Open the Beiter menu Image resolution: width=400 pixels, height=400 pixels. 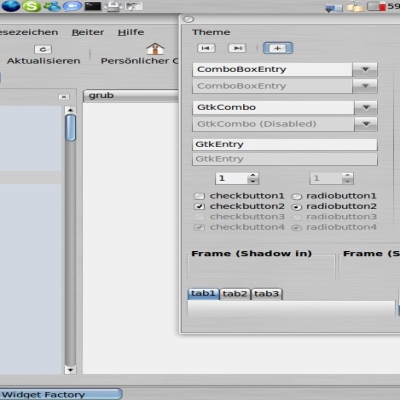tap(88, 32)
